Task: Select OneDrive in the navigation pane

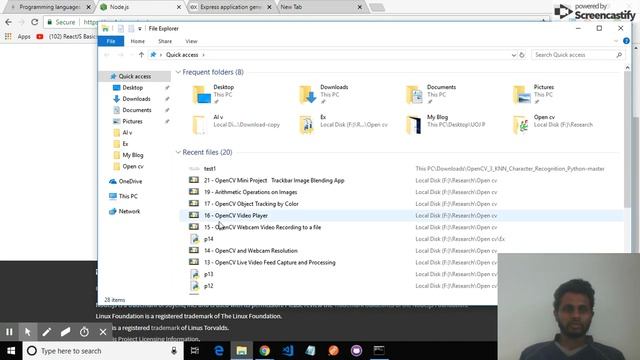Action: click(130, 181)
